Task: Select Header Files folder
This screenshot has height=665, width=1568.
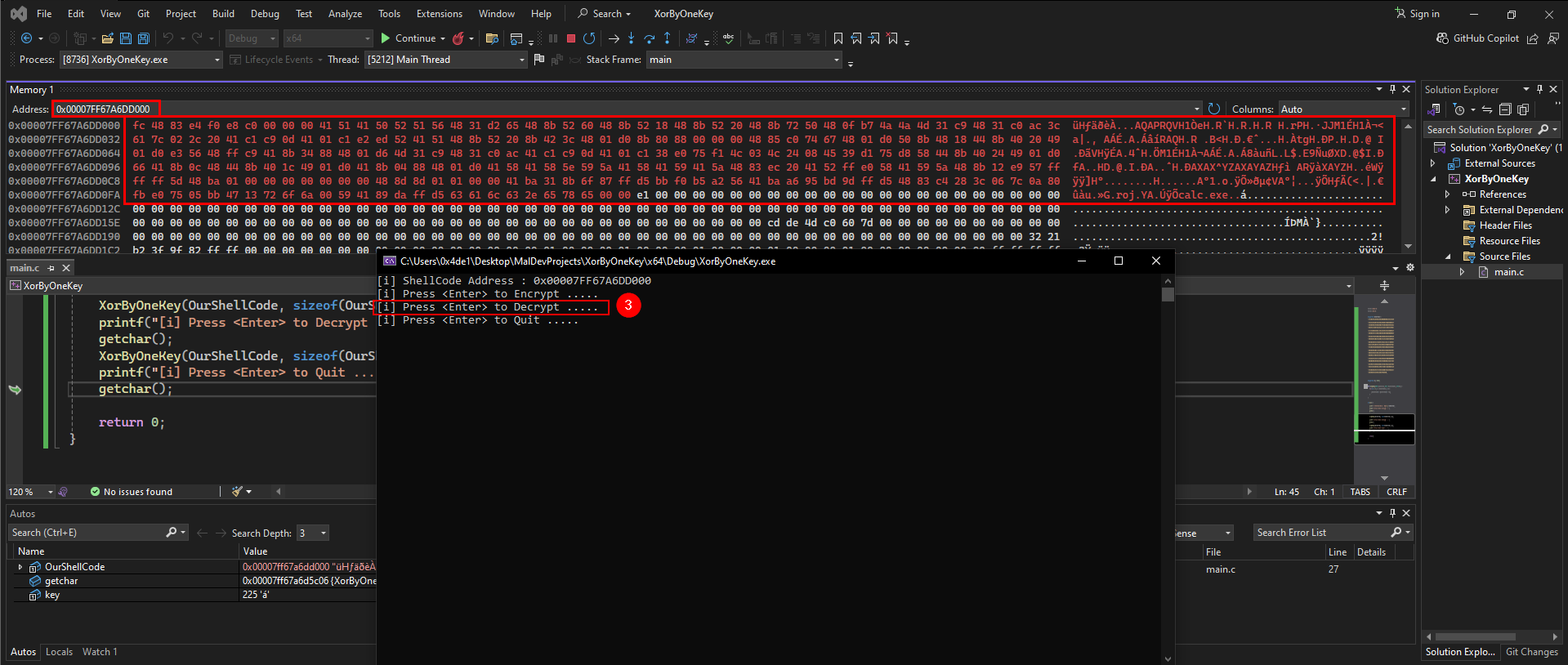Action: pos(1505,225)
